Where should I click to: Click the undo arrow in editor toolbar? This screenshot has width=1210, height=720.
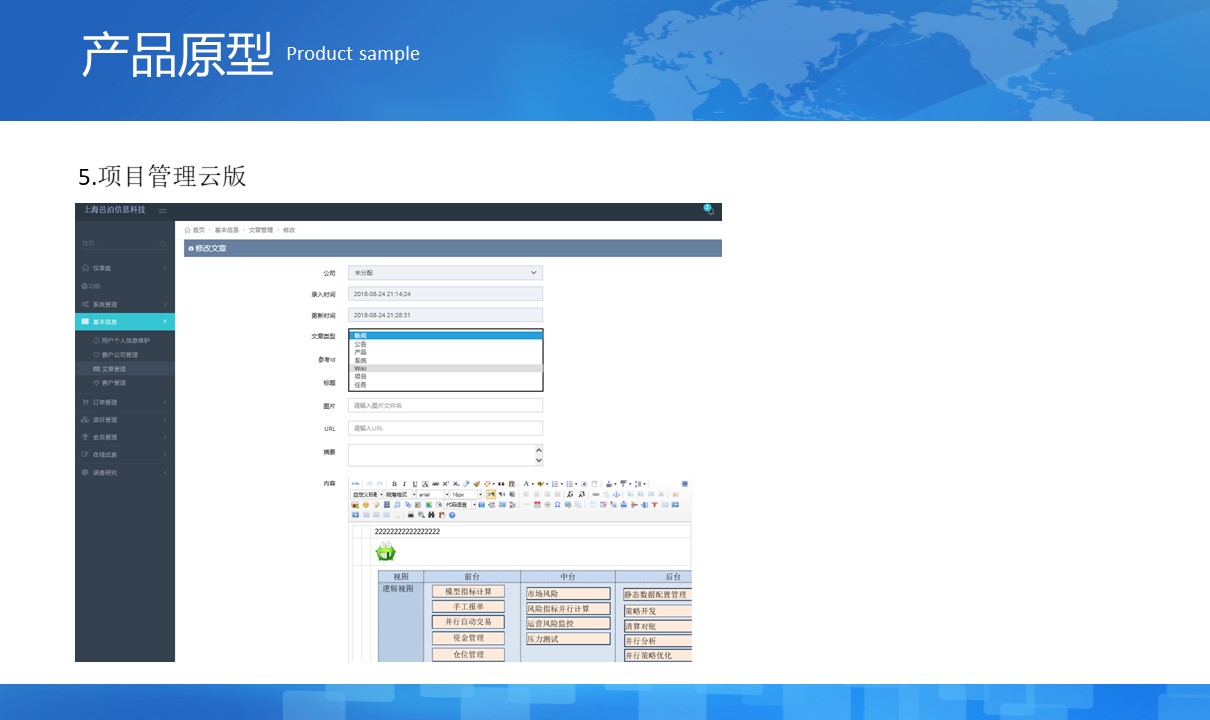pos(369,484)
